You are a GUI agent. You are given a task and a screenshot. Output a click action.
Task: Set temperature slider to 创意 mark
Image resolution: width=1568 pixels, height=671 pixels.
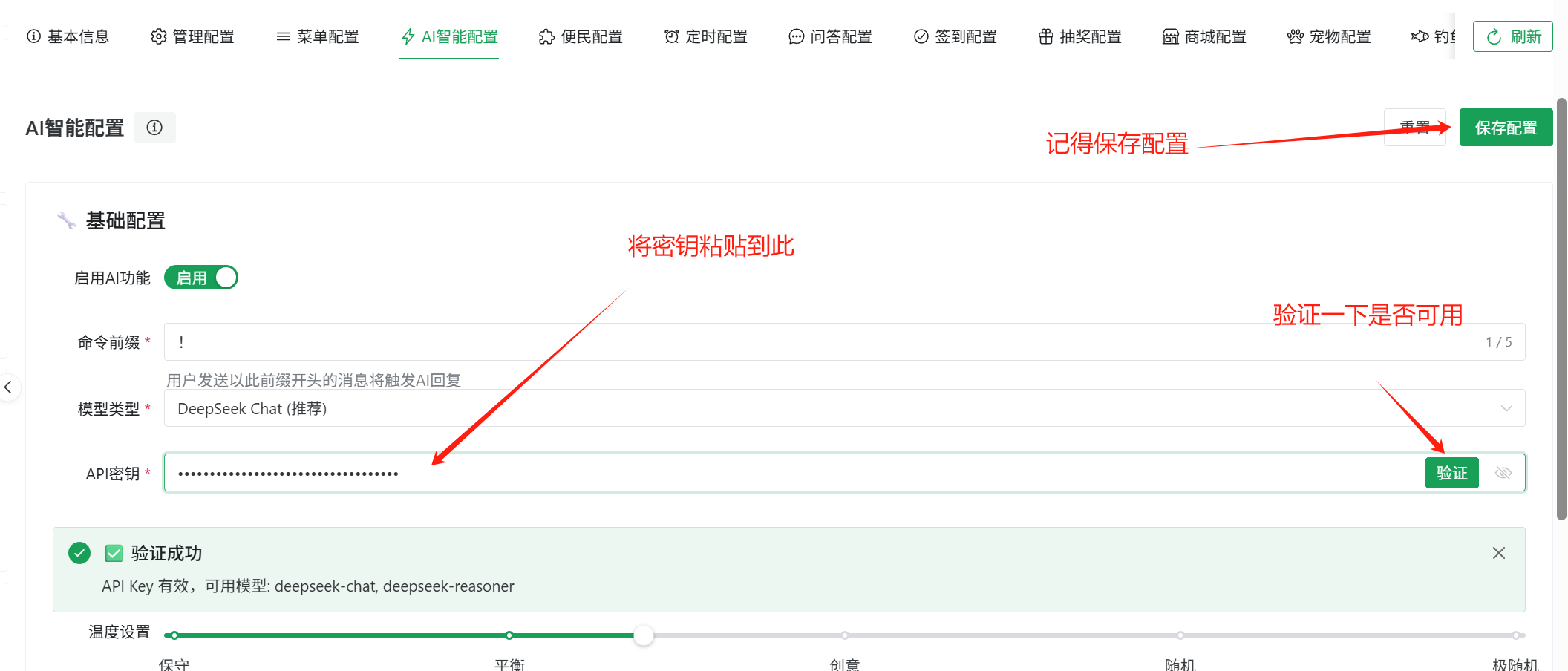tap(845, 635)
